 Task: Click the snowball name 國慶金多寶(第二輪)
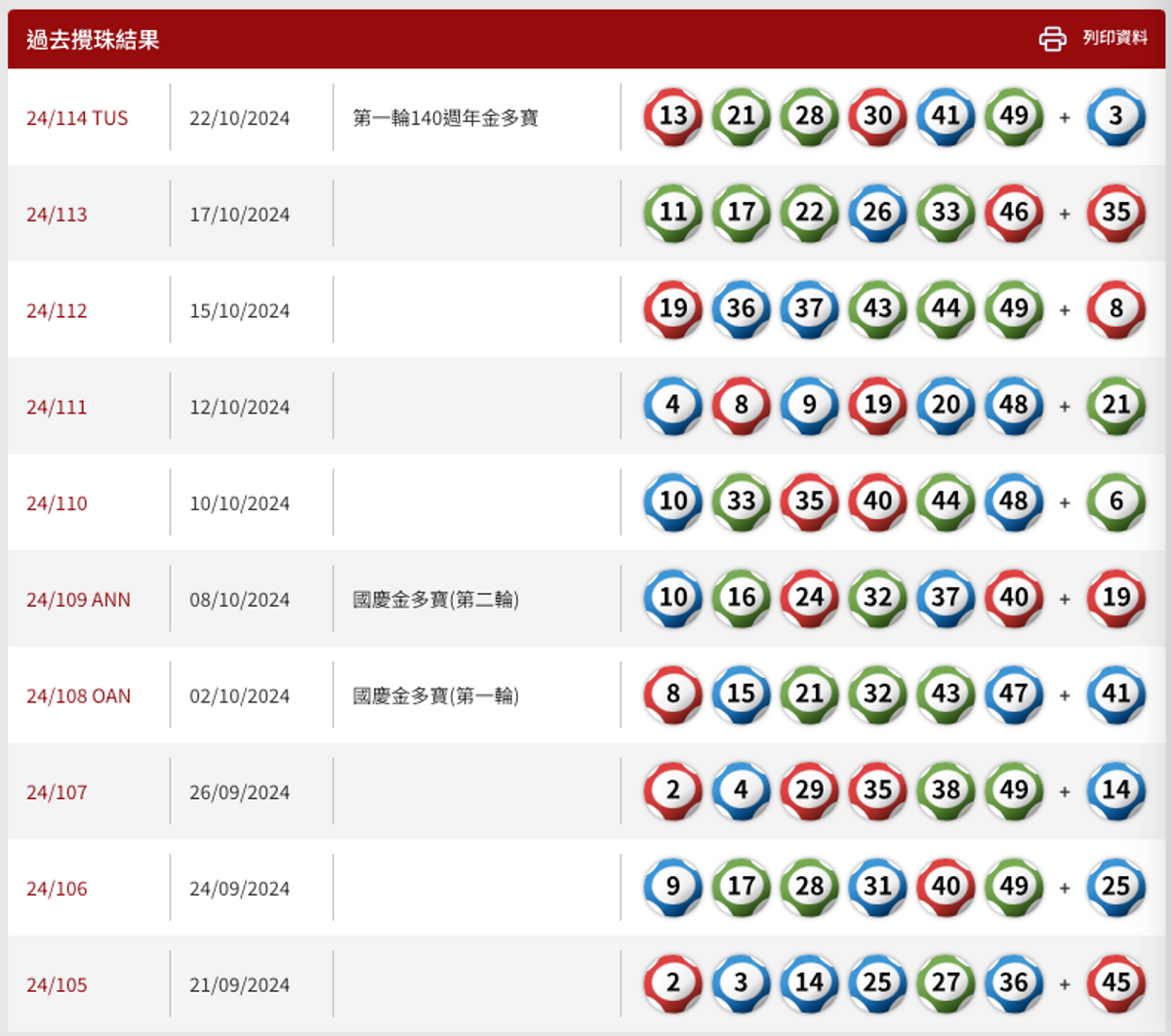437,599
